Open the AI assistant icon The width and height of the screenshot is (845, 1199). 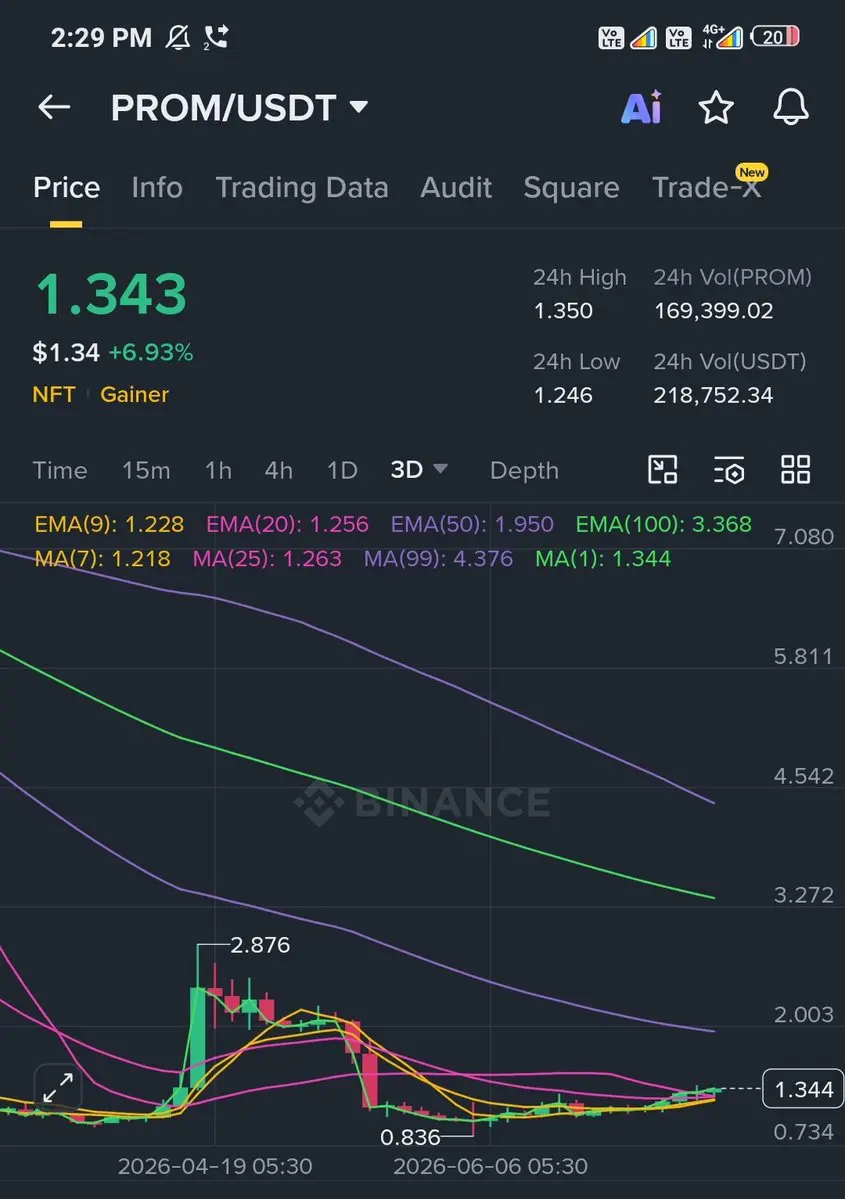641,107
